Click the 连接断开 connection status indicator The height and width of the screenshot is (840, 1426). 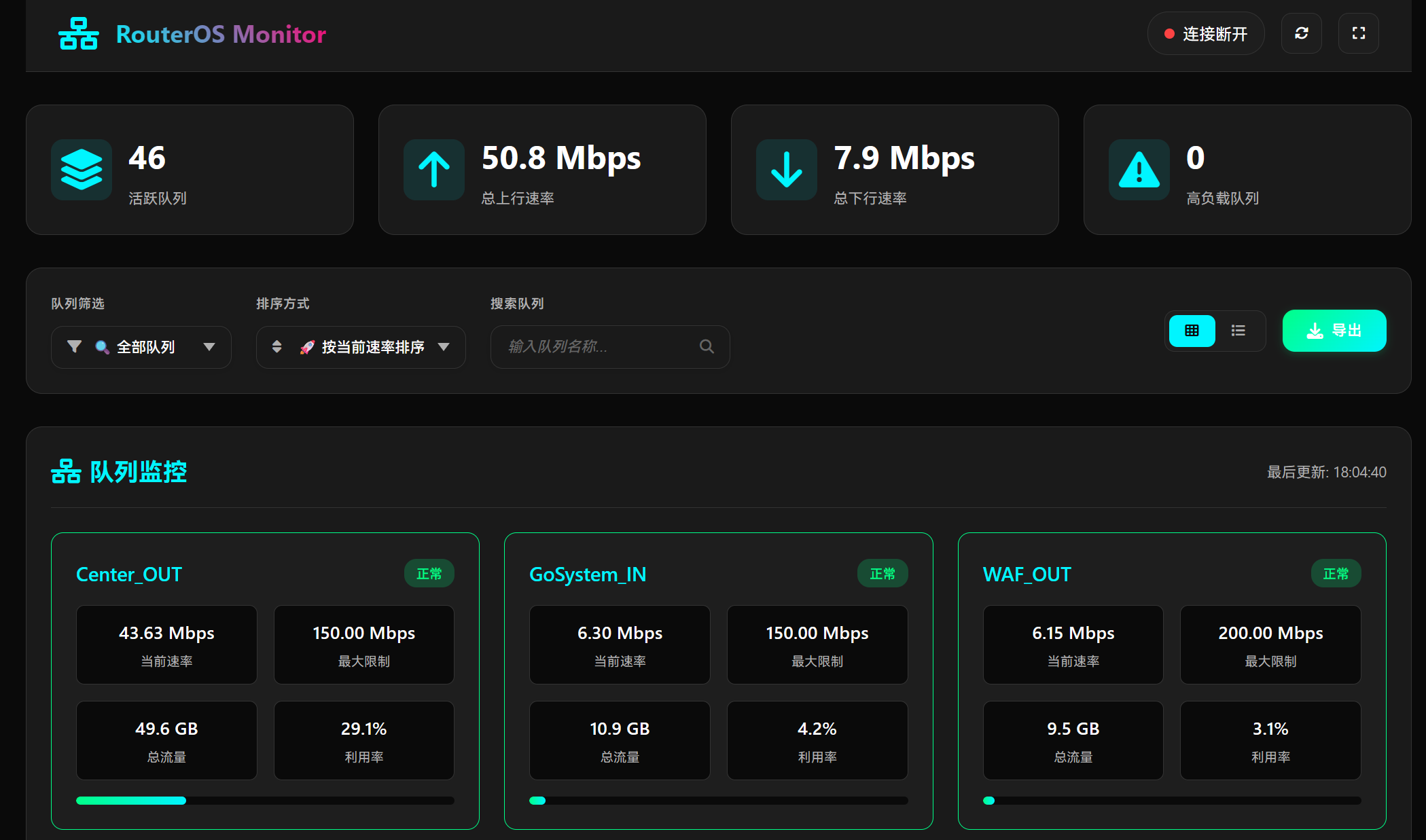coord(1206,33)
